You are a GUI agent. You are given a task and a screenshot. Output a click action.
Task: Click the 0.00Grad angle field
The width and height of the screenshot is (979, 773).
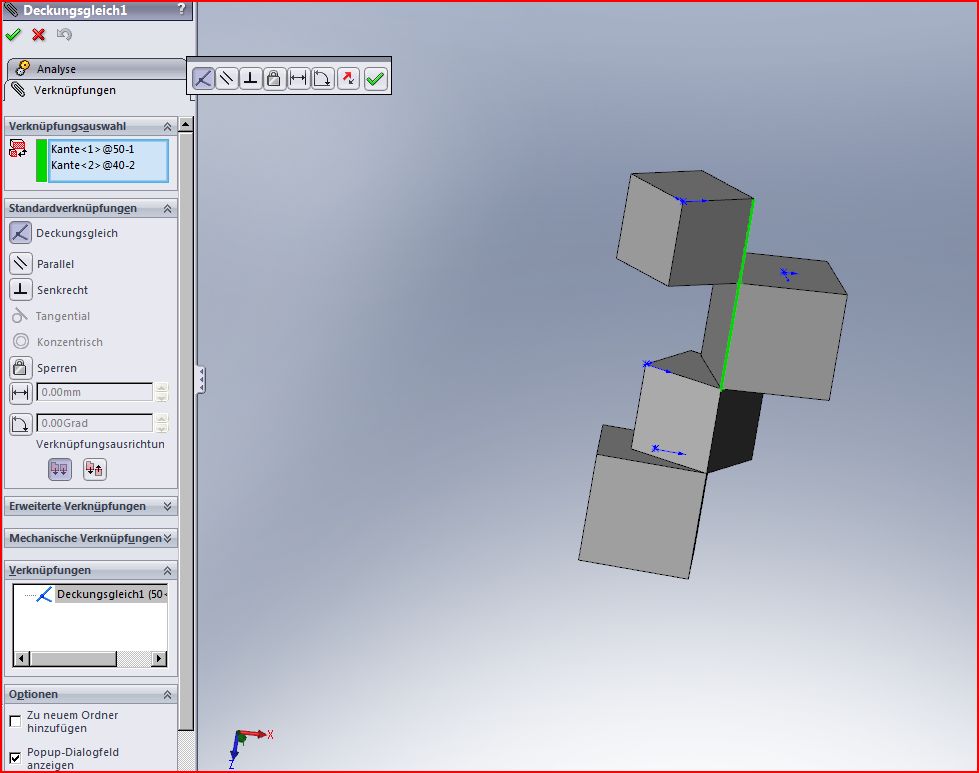pyautogui.click(x=94, y=423)
